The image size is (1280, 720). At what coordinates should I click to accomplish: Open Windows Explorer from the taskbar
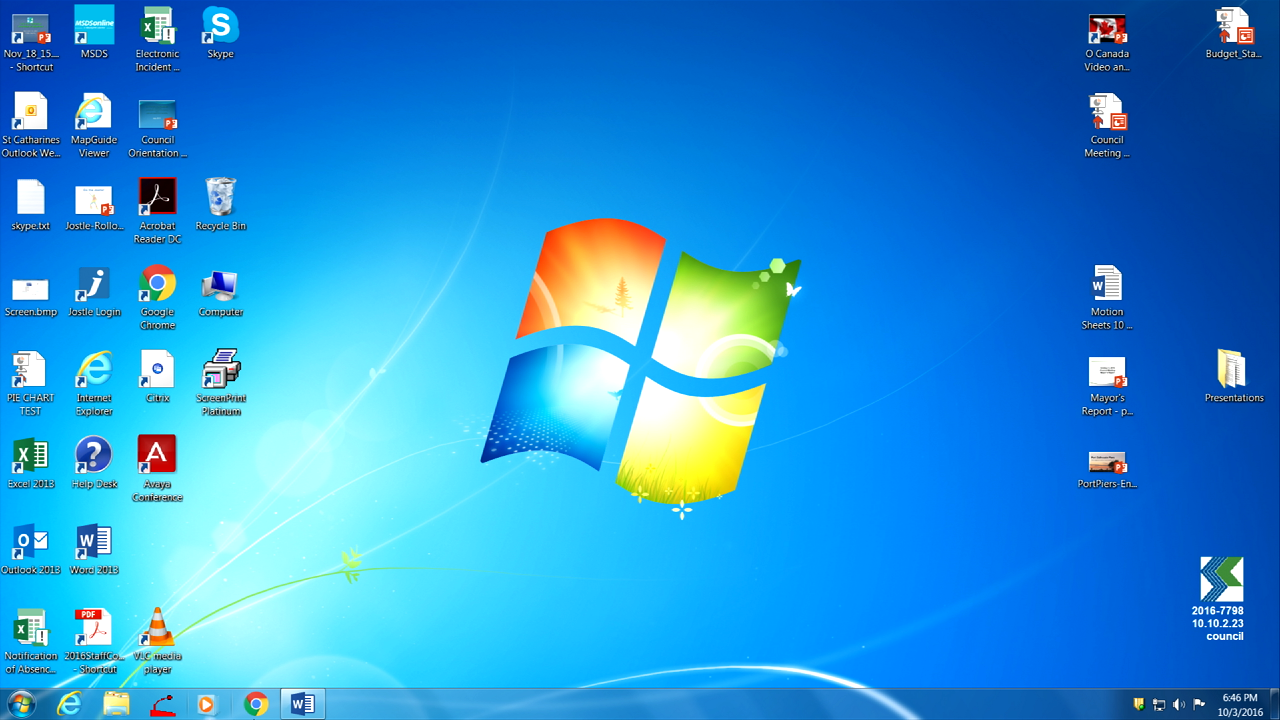pyautogui.click(x=116, y=704)
